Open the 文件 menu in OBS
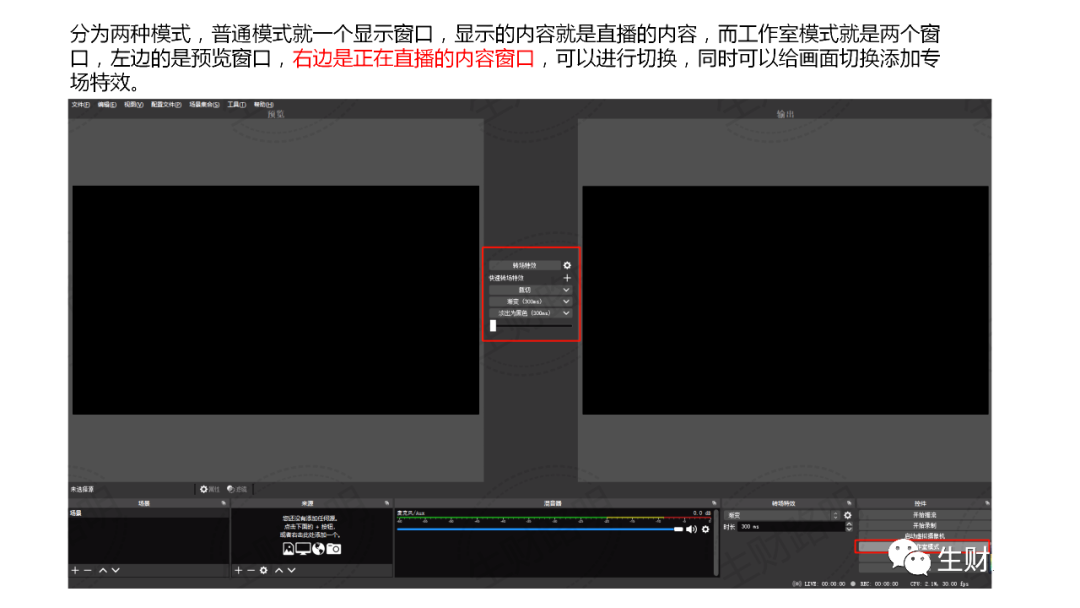Viewport: 1080px width, 608px height. [81, 105]
